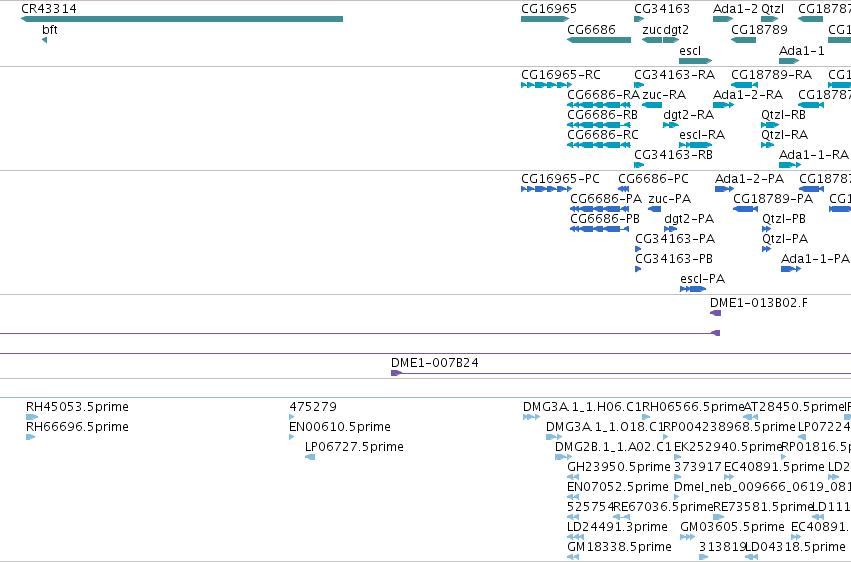The height and width of the screenshot is (562, 851).
Task: Open transcript CG6686-RC
Action: (602, 135)
